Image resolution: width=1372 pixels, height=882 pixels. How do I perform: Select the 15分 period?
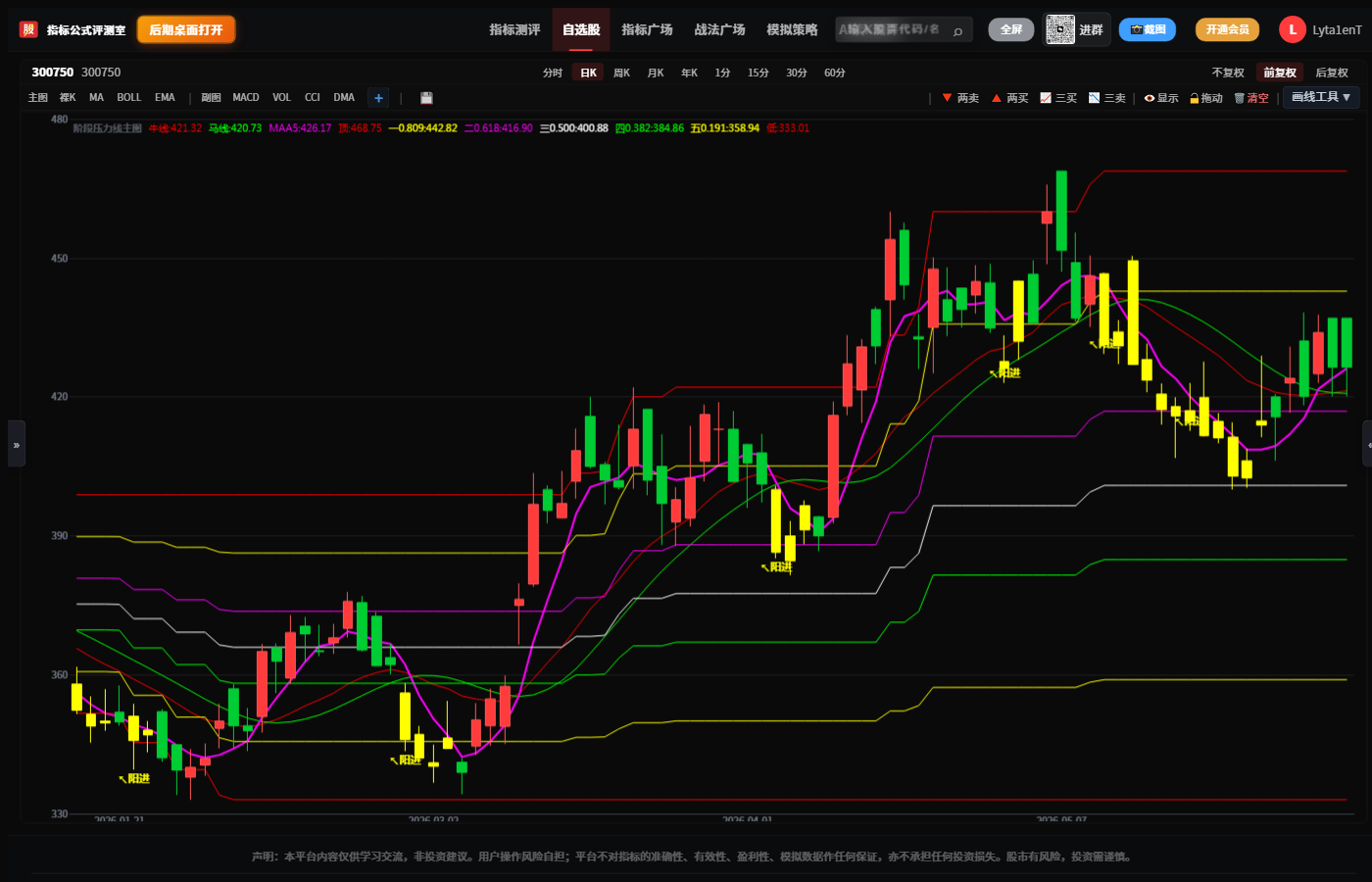(x=758, y=73)
